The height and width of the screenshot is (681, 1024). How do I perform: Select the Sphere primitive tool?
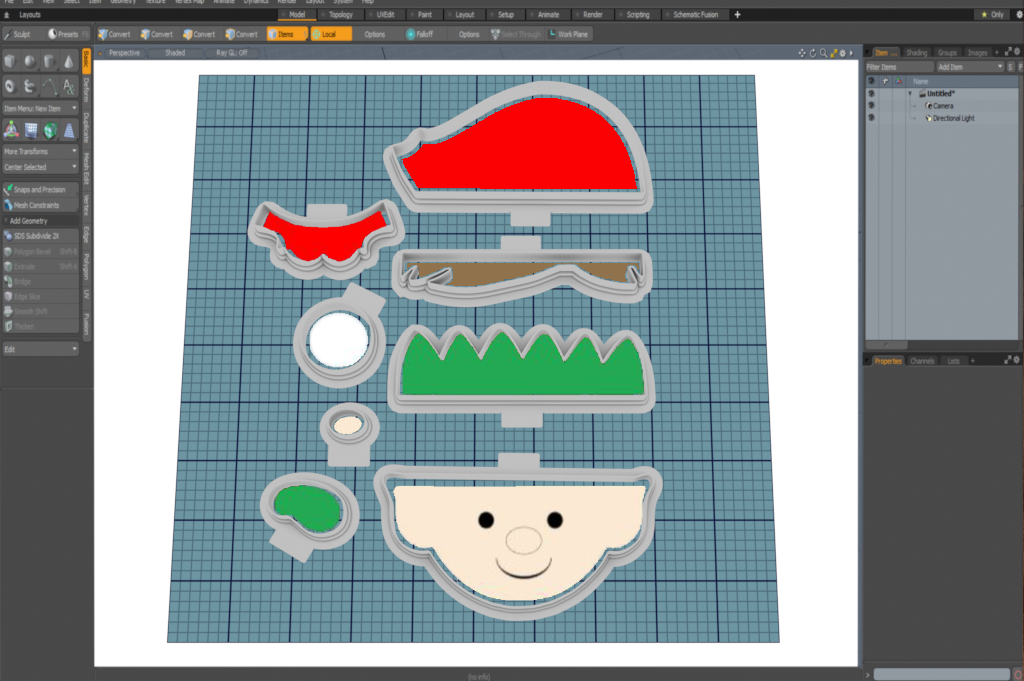(x=30, y=61)
